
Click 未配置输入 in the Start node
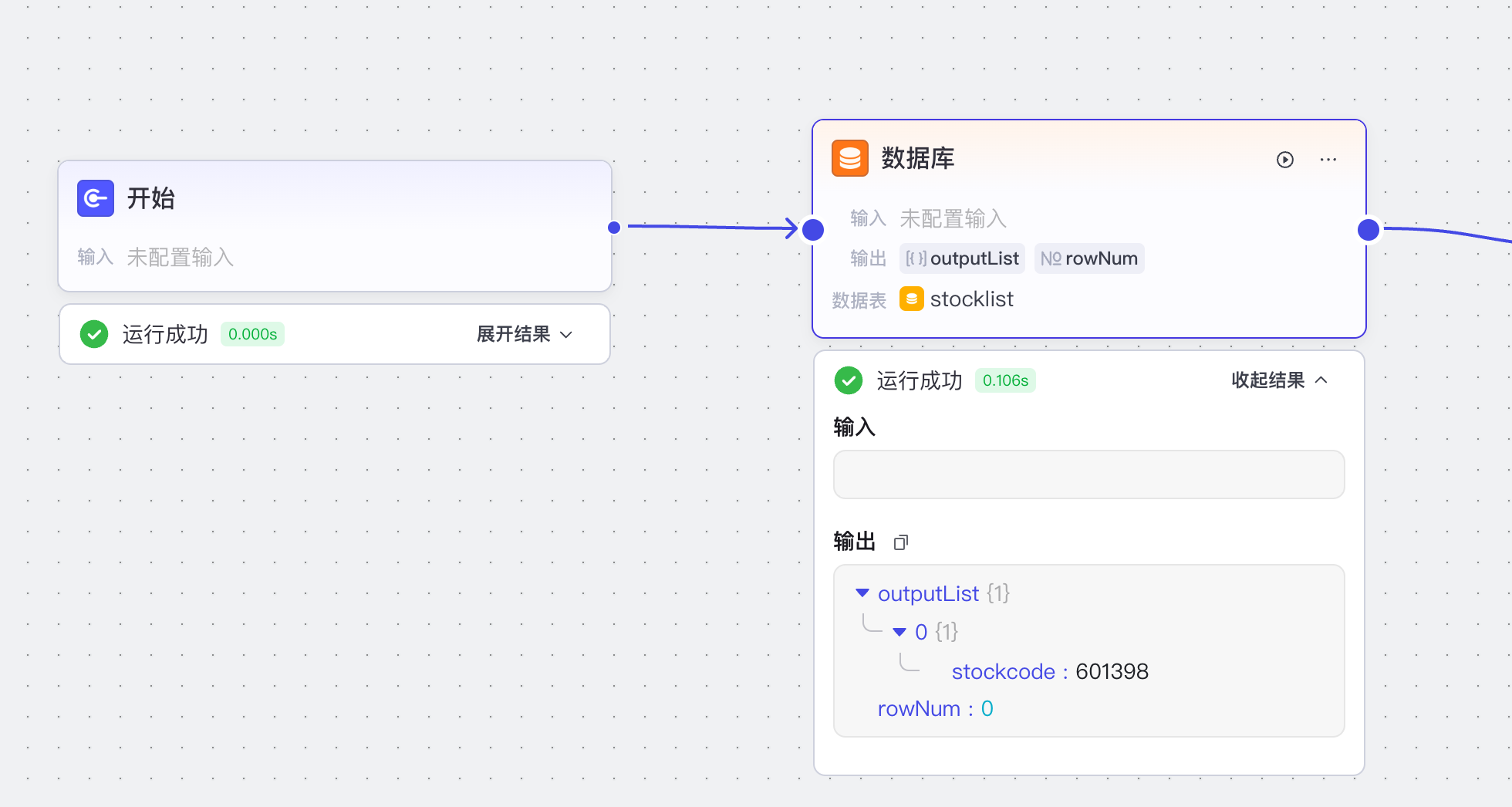point(181,257)
